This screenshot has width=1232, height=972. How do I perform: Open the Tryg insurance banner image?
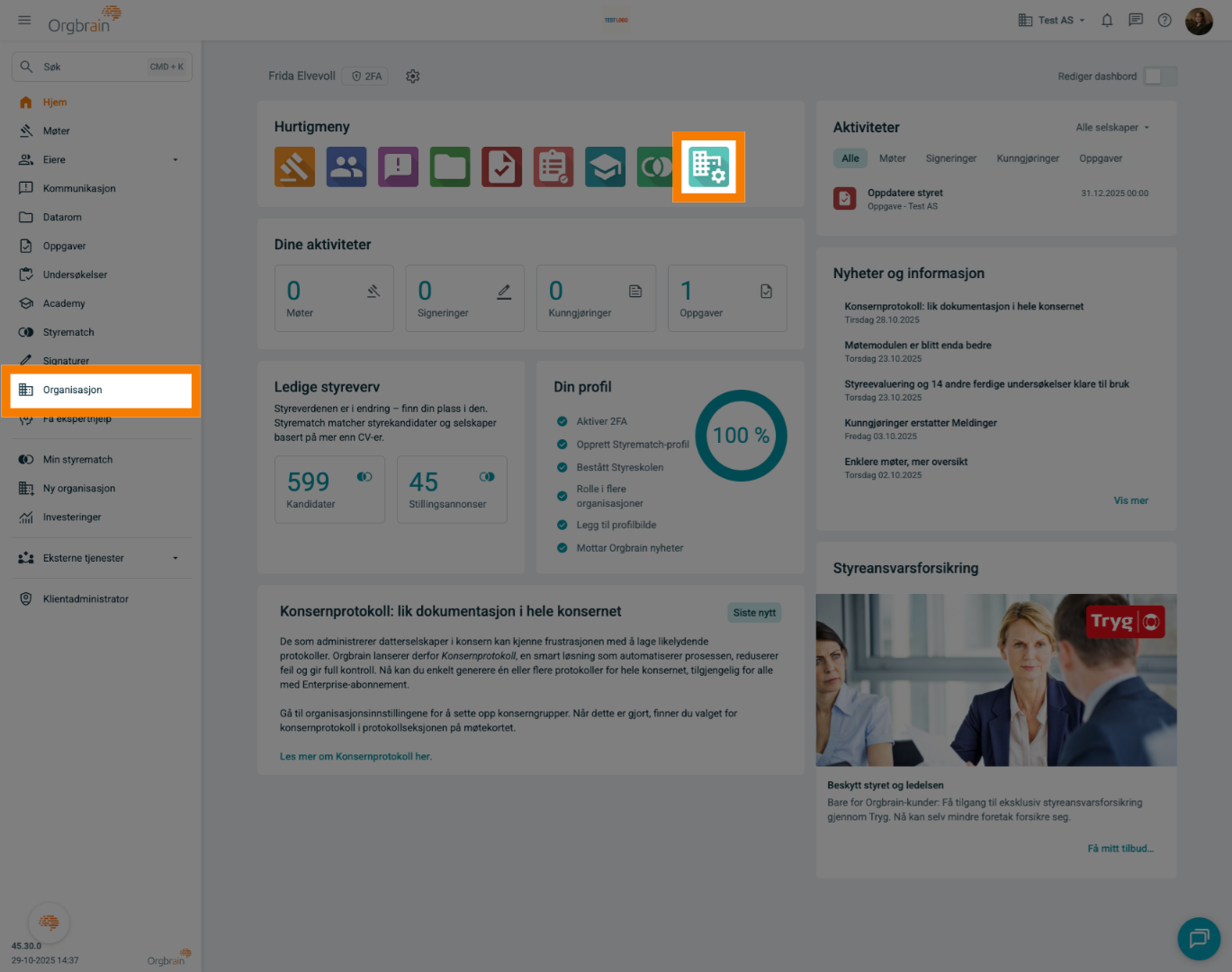pyautogui.click(x=996, y=680)
